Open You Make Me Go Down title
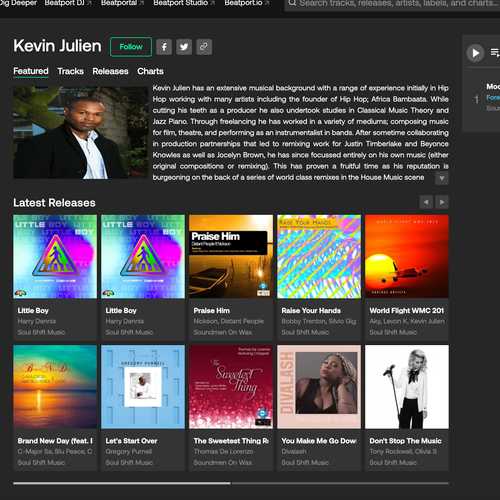Viewport: 500px width, 500px height. 319,441
